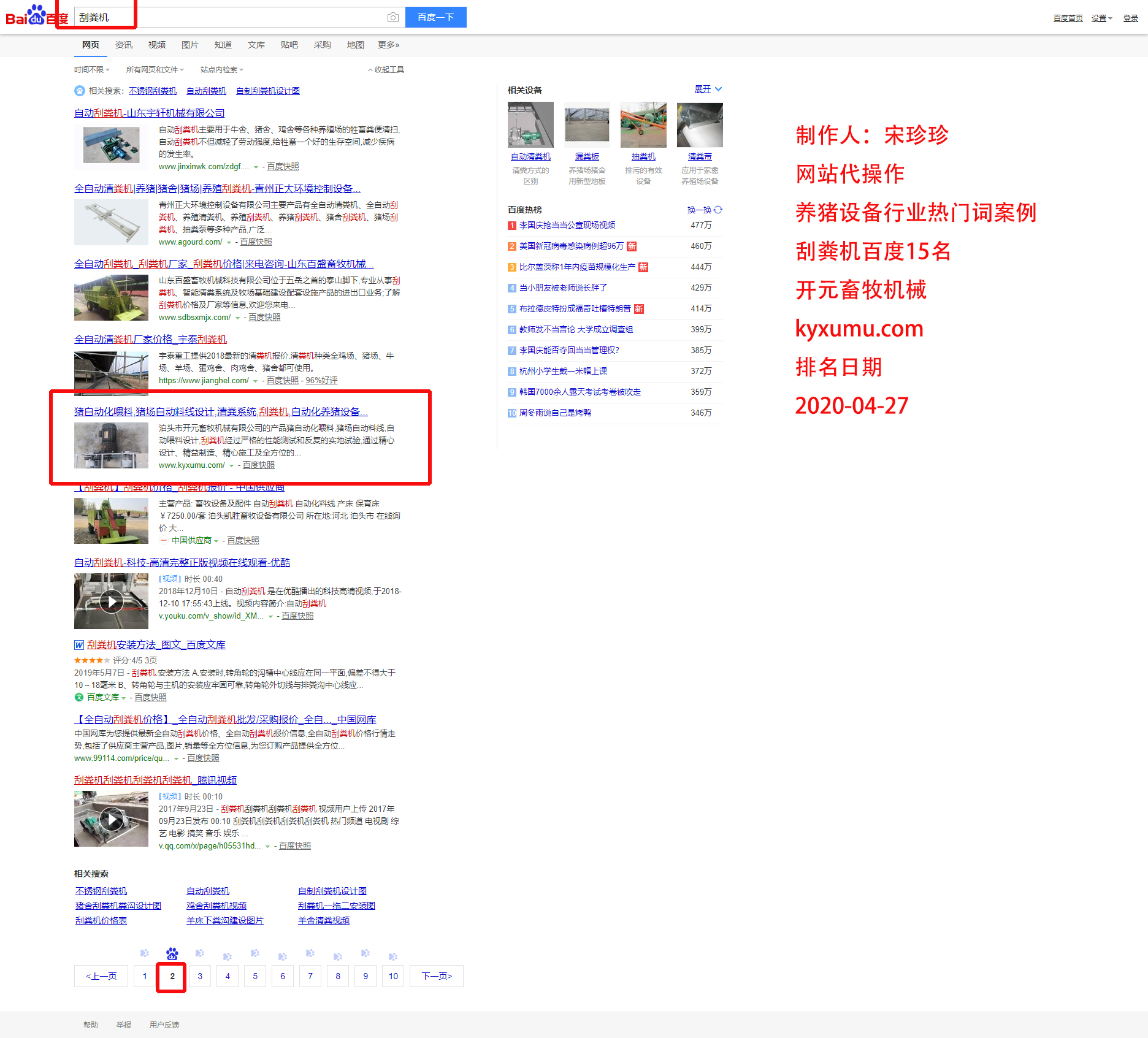Click the camera image-search icon
The width and height of the screenshot is (1148, 1038).
click(x=393, y=17)
